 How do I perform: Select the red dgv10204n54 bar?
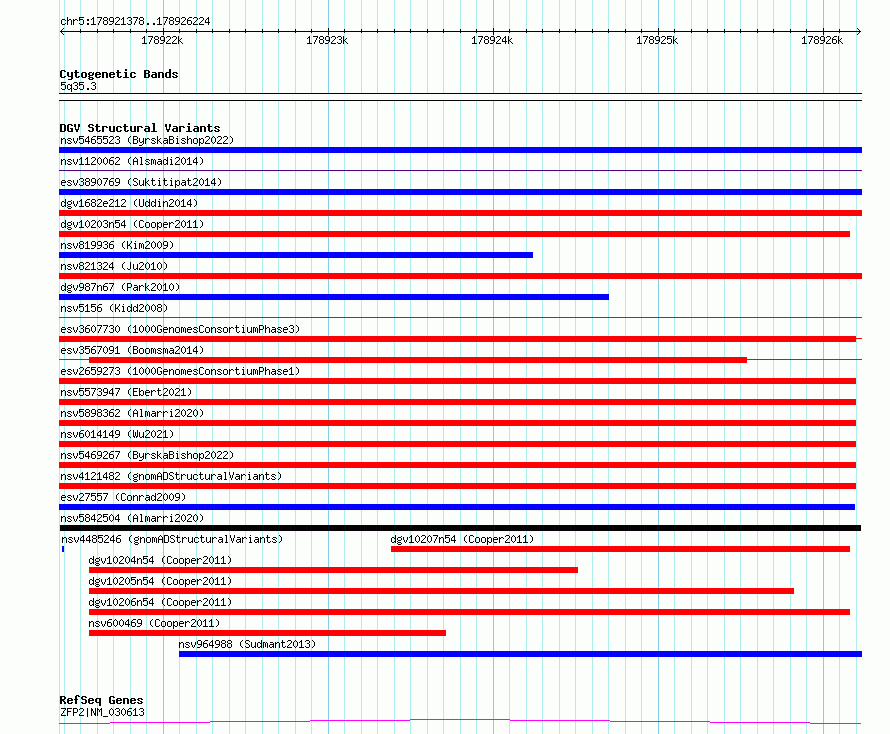(333, 570)
